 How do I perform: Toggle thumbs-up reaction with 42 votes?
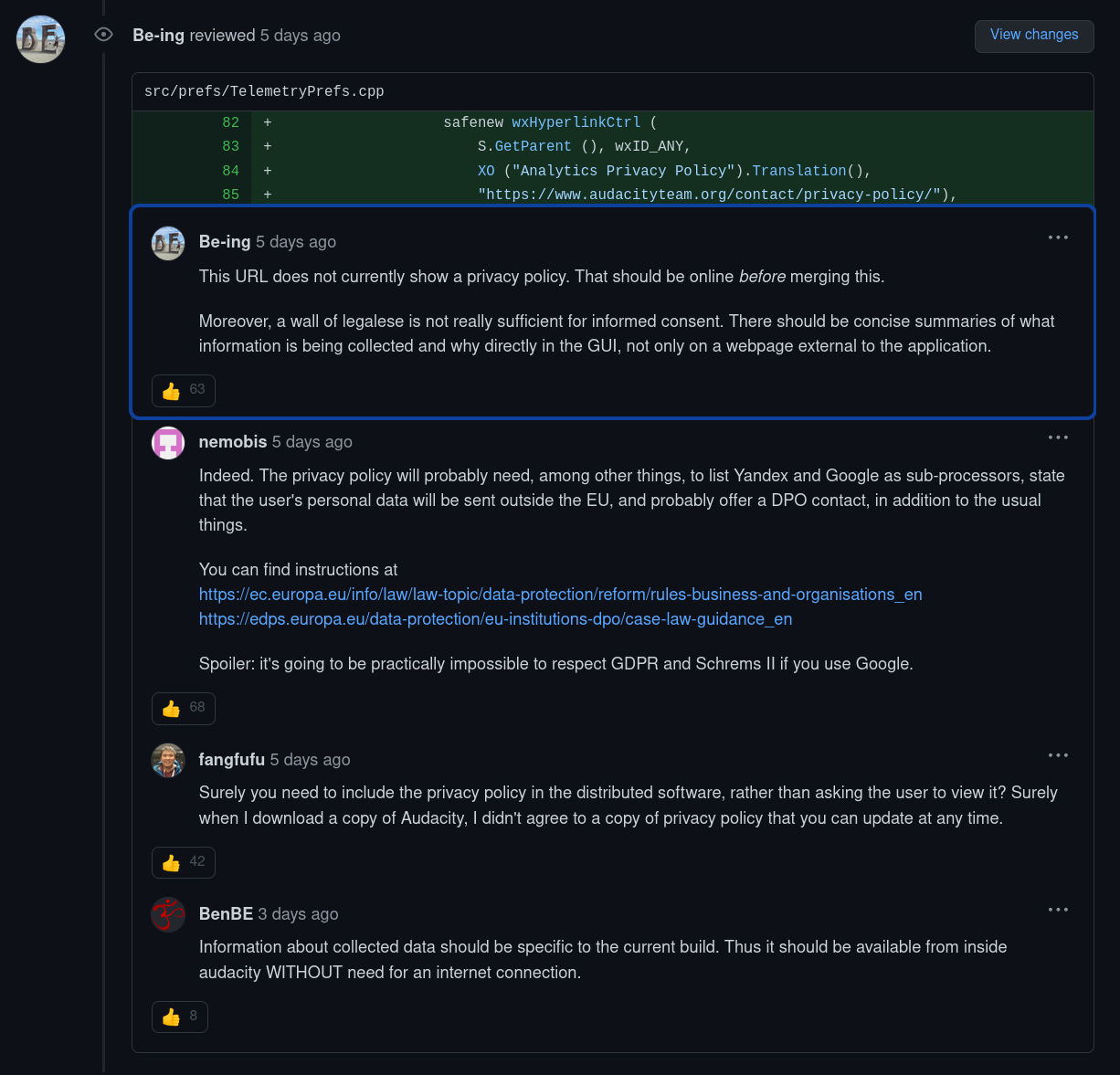click(184, 862)
